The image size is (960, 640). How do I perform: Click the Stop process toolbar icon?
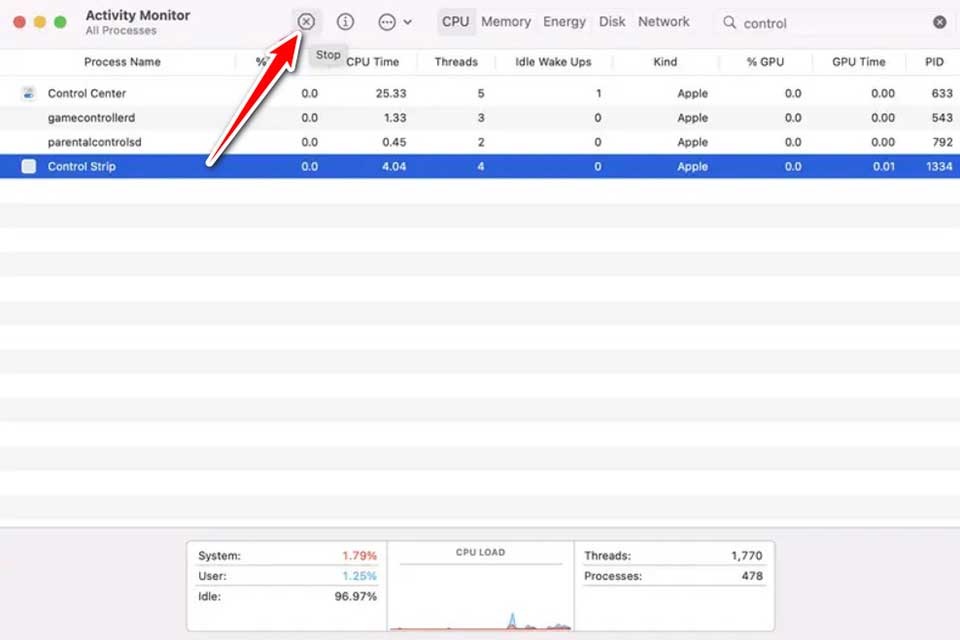tap(306, 22)
